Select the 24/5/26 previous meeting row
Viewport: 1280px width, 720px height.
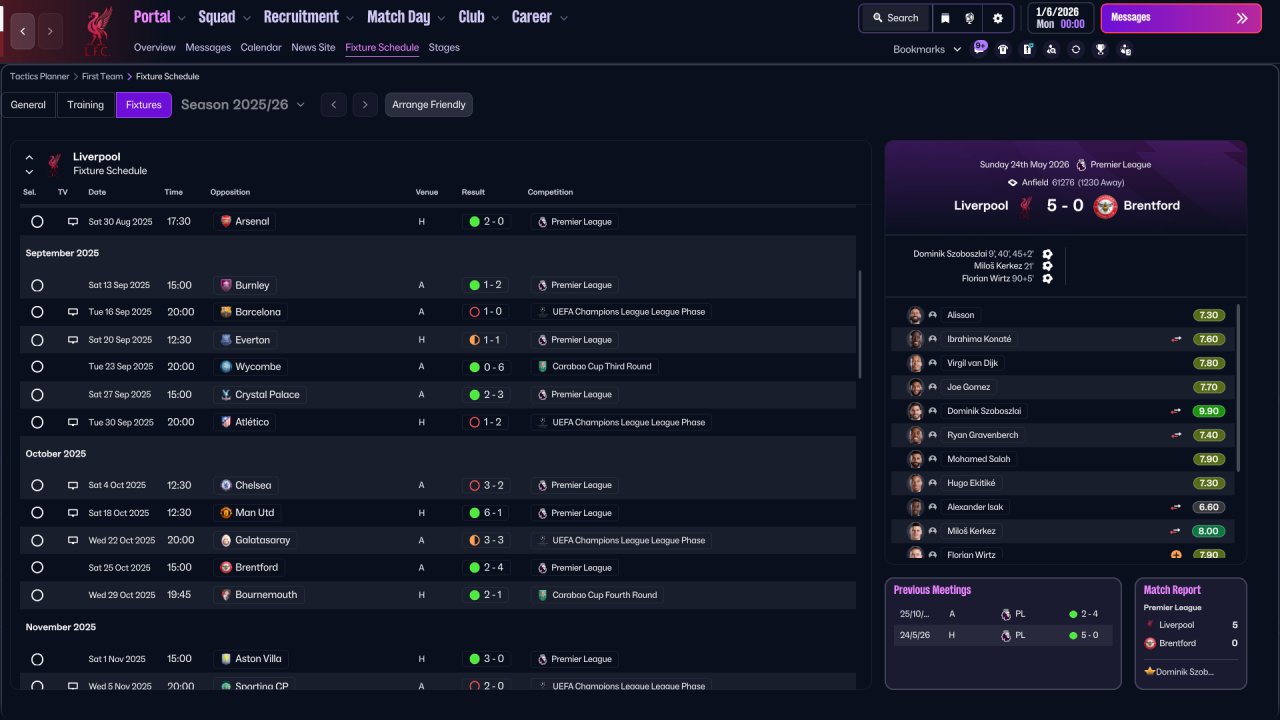(1003, 635)
